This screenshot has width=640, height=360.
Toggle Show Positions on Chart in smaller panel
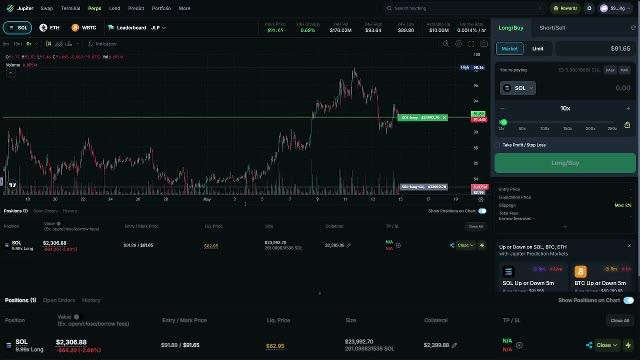click(482, 211)
